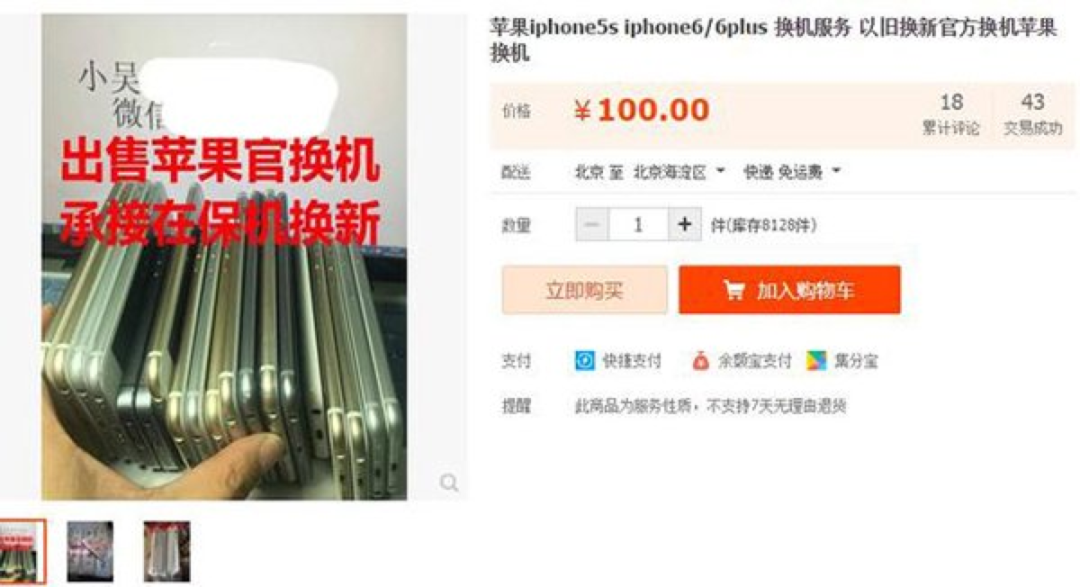This screenshot has height=587, width=1080.
Task: View the 43 交易成功 transactions count
Action: tap(1032, 114)
